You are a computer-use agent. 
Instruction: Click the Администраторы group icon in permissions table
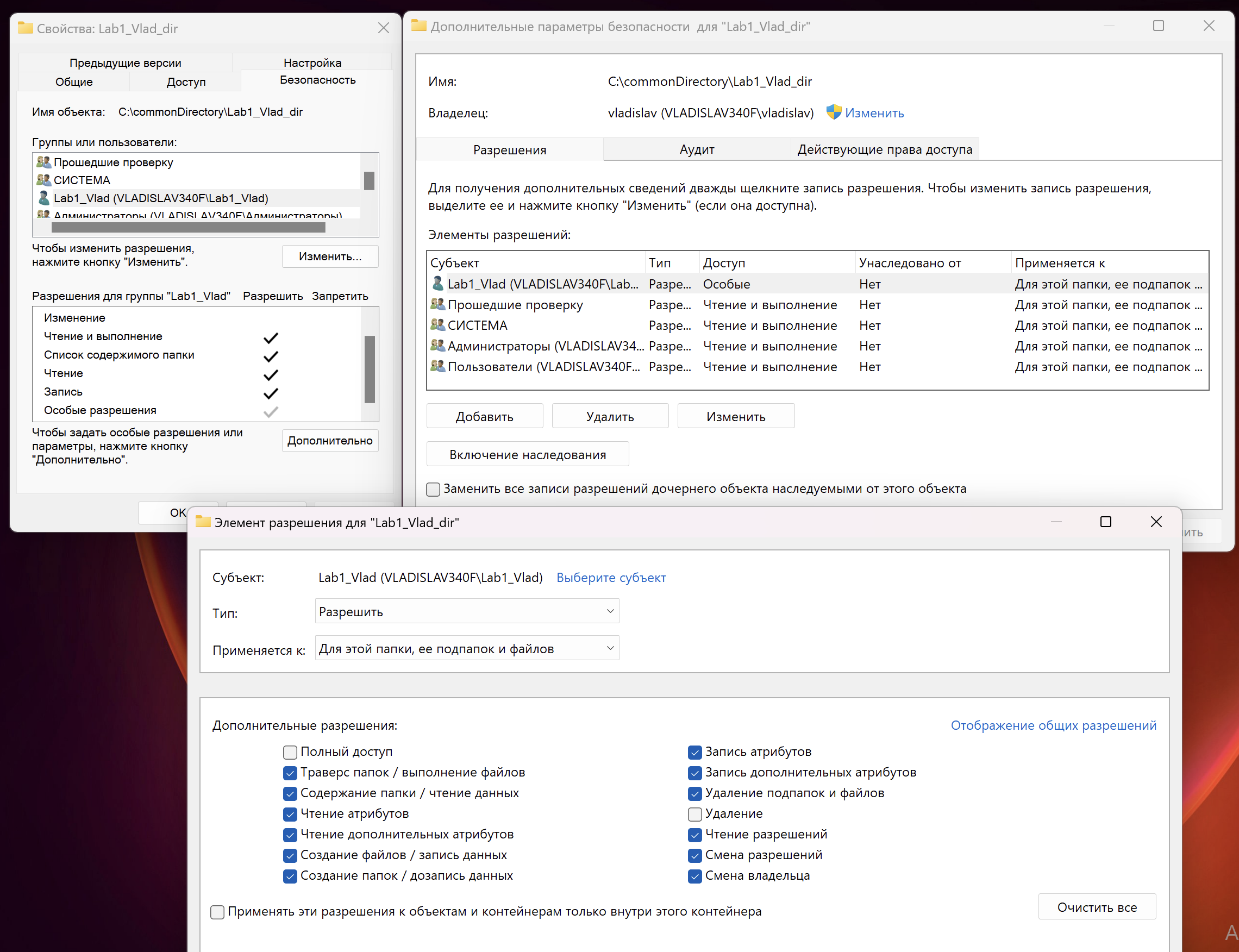(x=437, y=345)
